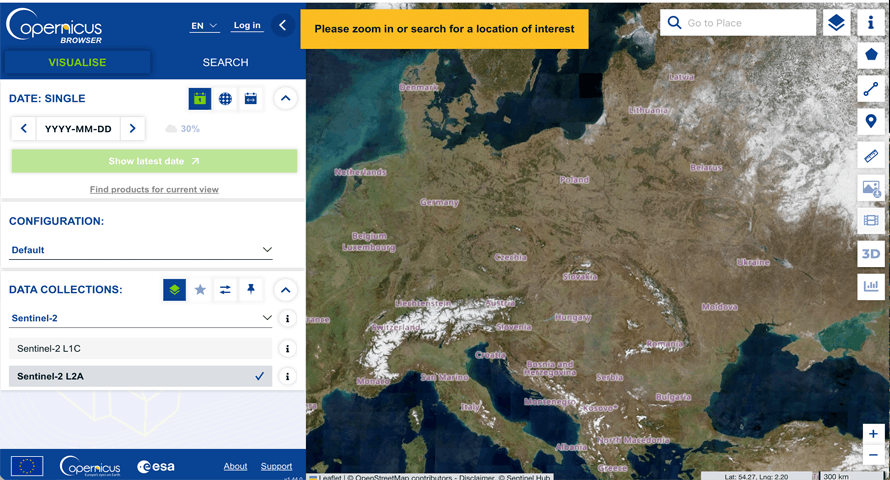Open the EN language dropdown
Viewport: 890px width, 480px height.
point(204,26)
